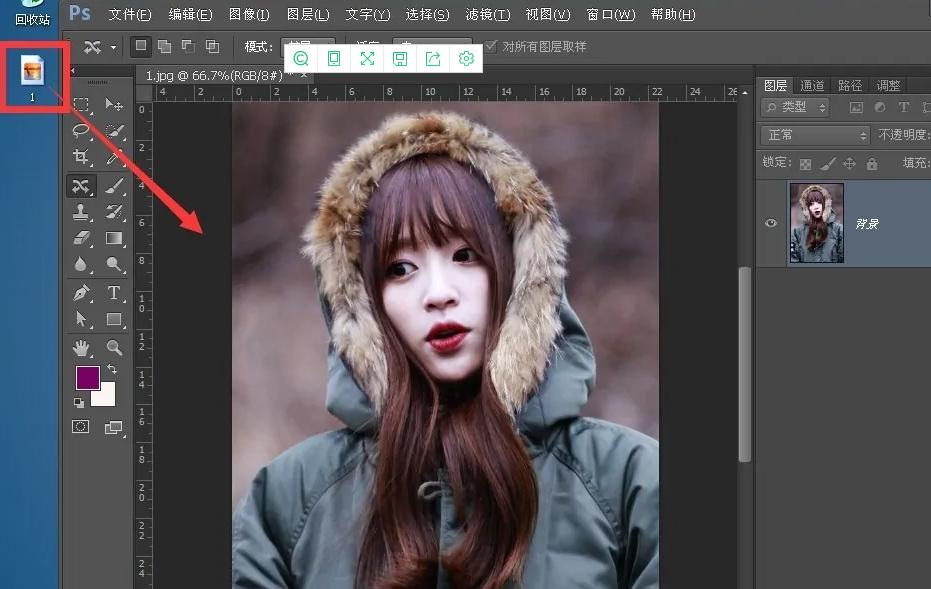Select the Lasso tool

(x=81, y=130)
